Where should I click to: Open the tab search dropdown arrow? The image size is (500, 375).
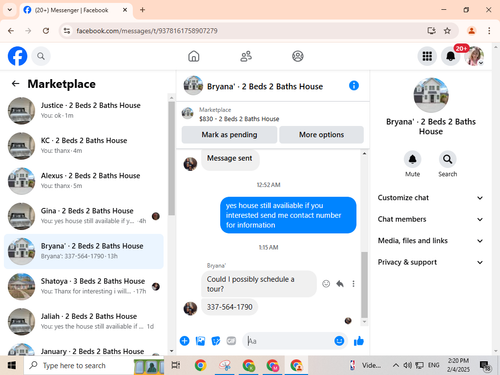click(x=10, y=10)
